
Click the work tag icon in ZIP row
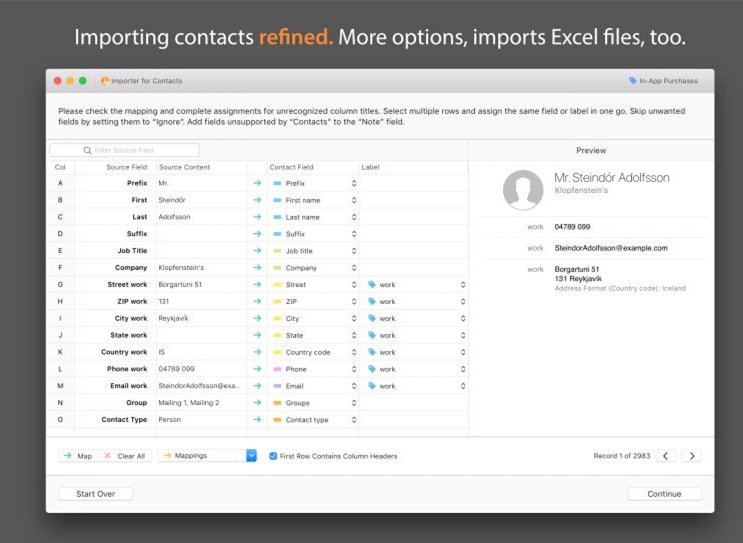click(x=372, y=301)
